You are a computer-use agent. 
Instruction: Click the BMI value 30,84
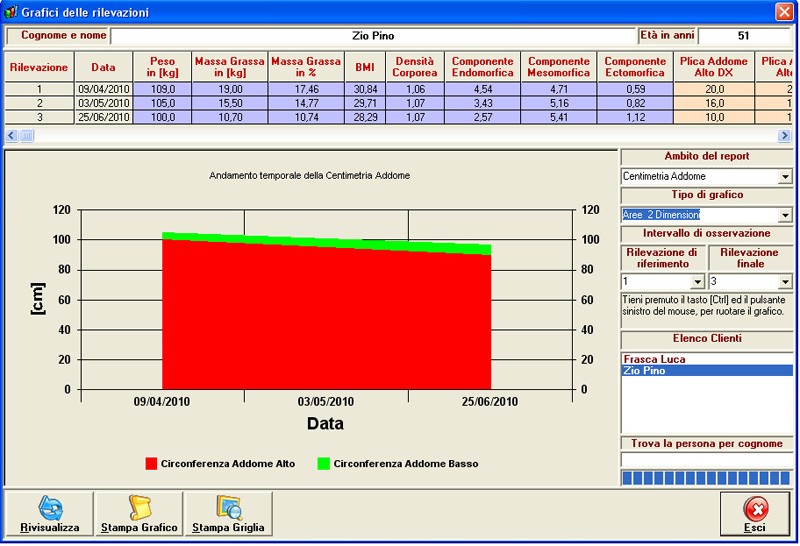click(365, 89)
